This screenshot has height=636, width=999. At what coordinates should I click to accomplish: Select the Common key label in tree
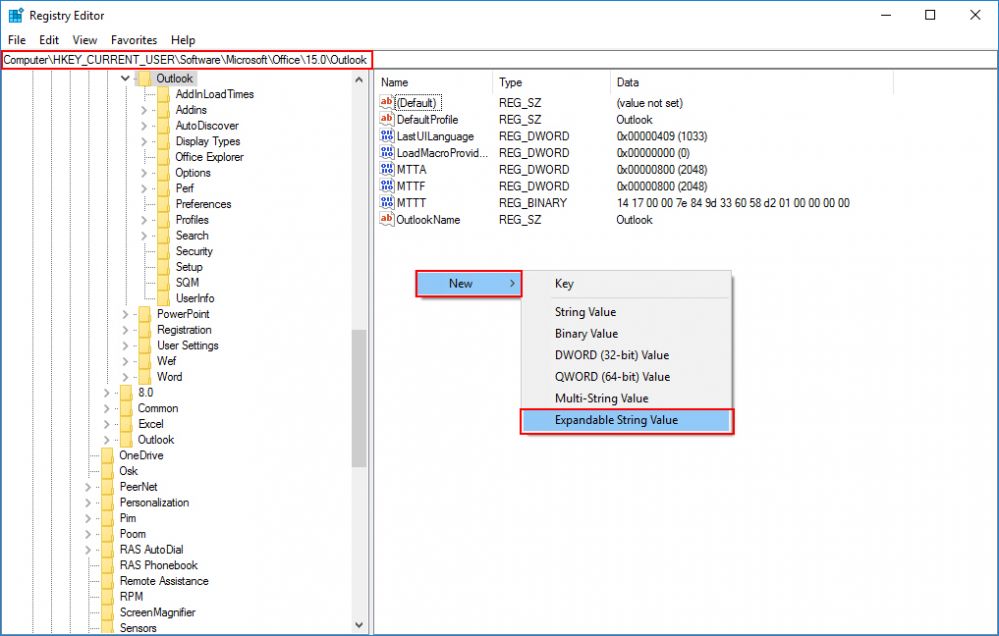click(x=158, y=408)
